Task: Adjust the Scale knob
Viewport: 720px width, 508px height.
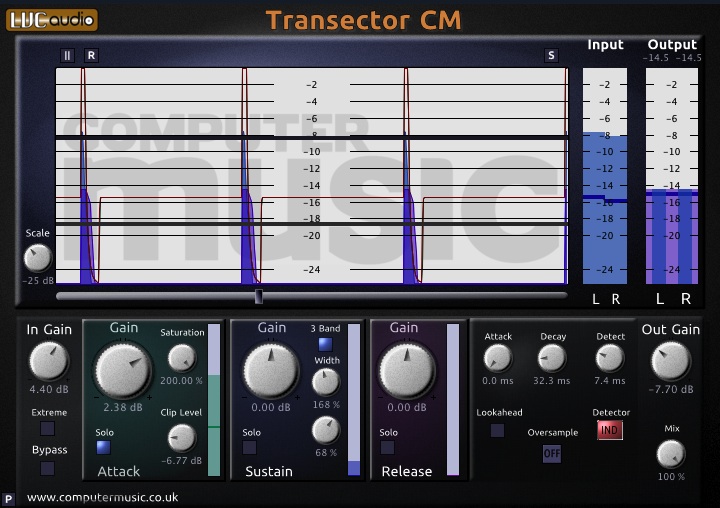Action: tap(38, 258)
